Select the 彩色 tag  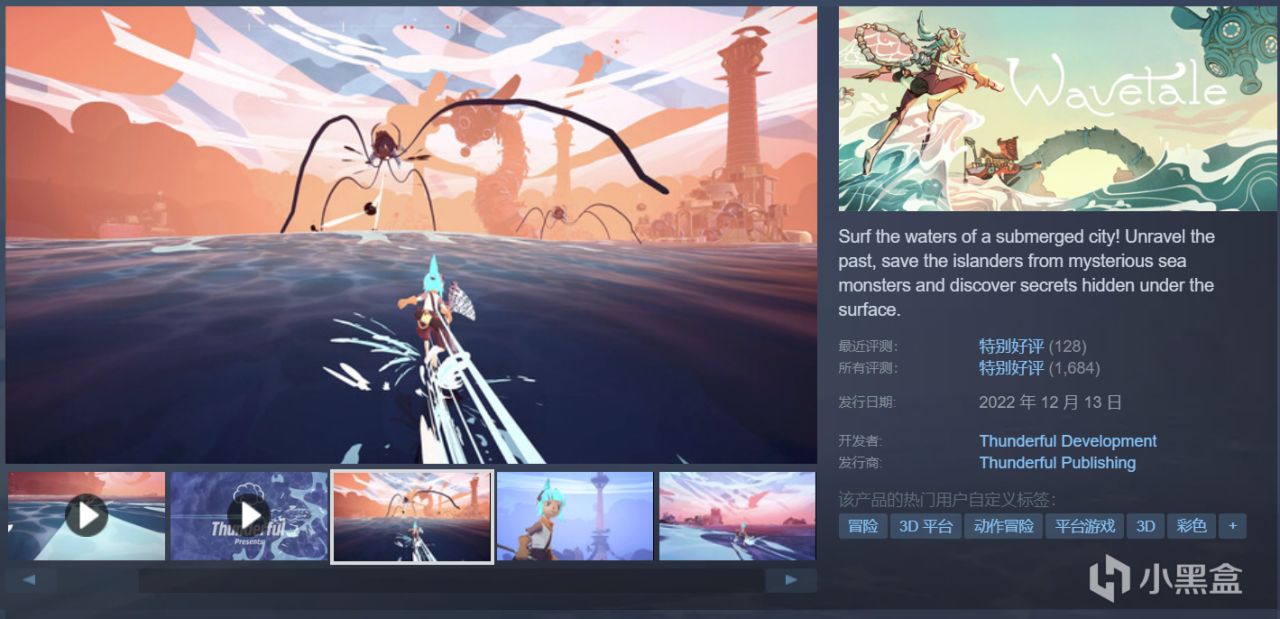coord(1192,526)
